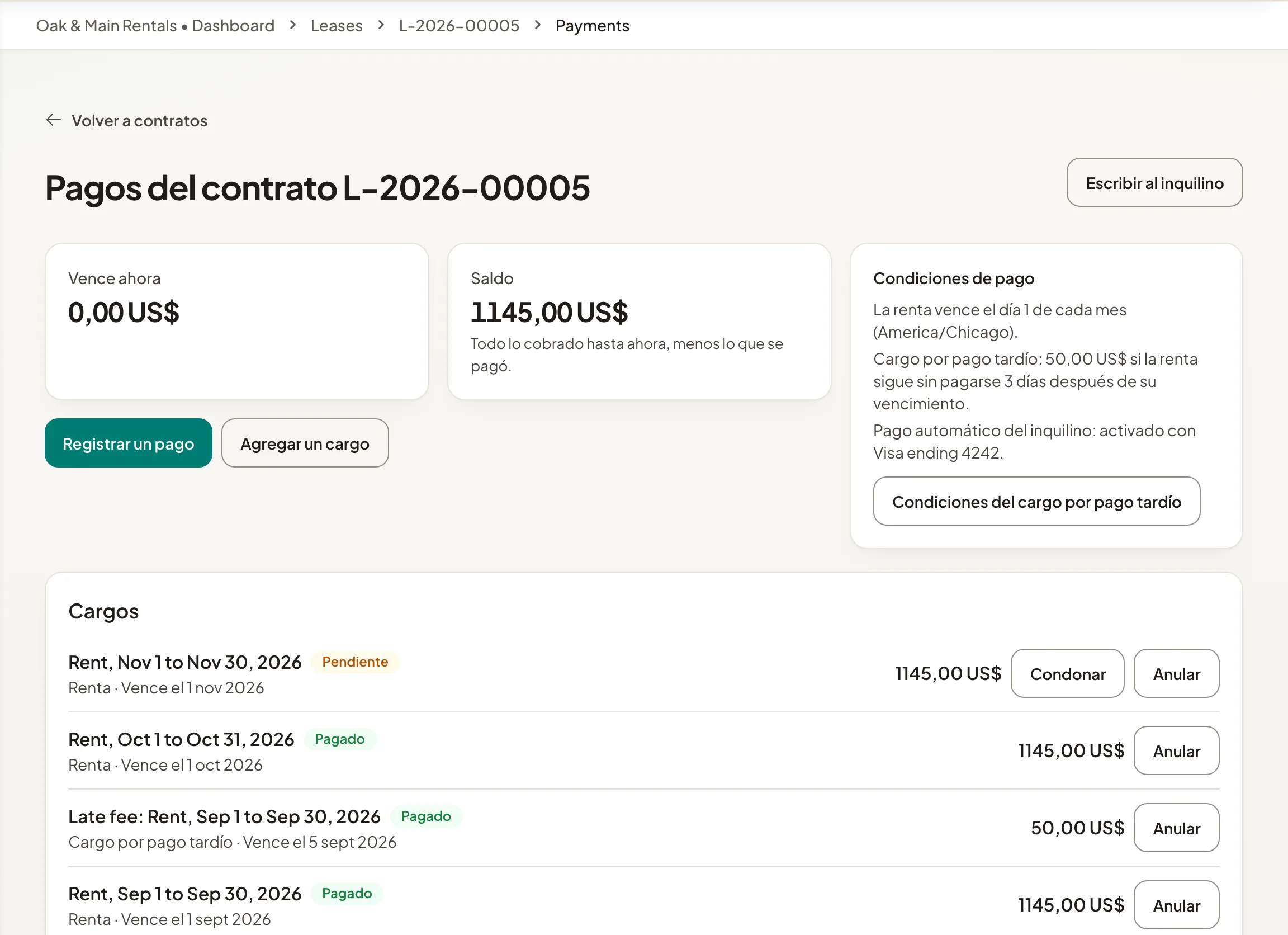Click the back arrow beside Volver a contratos
The height and width of the screenshot is (935, 1288).
click(53, 120)
